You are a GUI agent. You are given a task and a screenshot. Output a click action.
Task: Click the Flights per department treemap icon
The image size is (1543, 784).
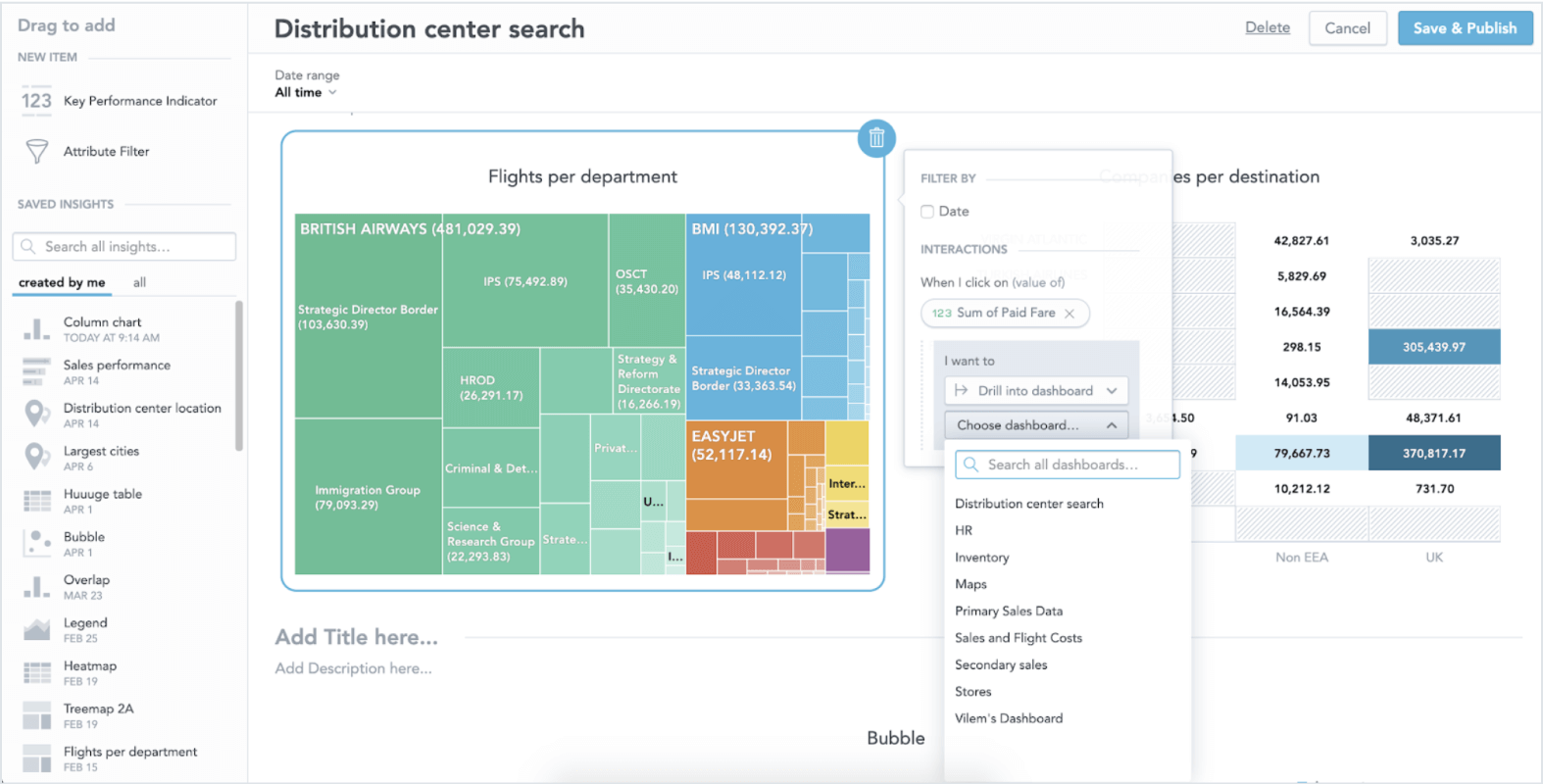pos(36,759)
